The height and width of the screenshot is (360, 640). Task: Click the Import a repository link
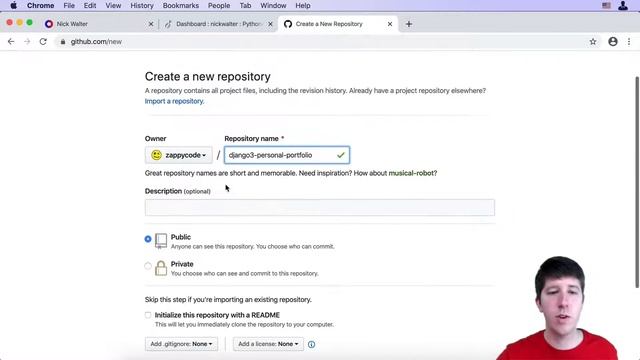click(x=174, y=101)
